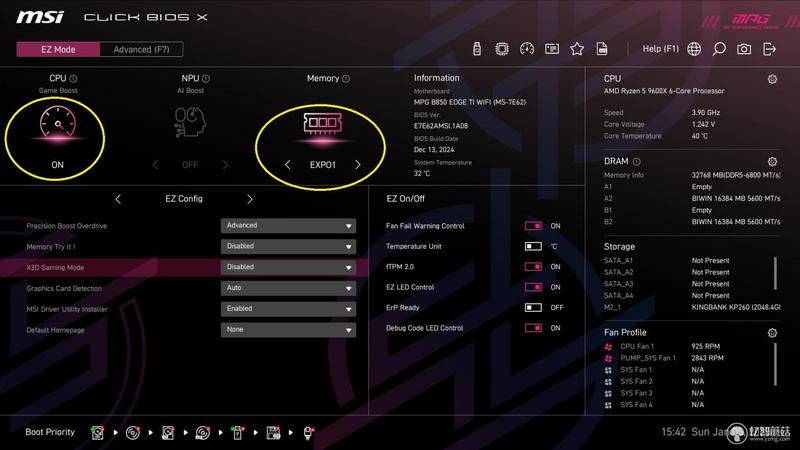Open the profile save file icon
The height and width of the screenshot is (450, 800).
coord(602,49)
